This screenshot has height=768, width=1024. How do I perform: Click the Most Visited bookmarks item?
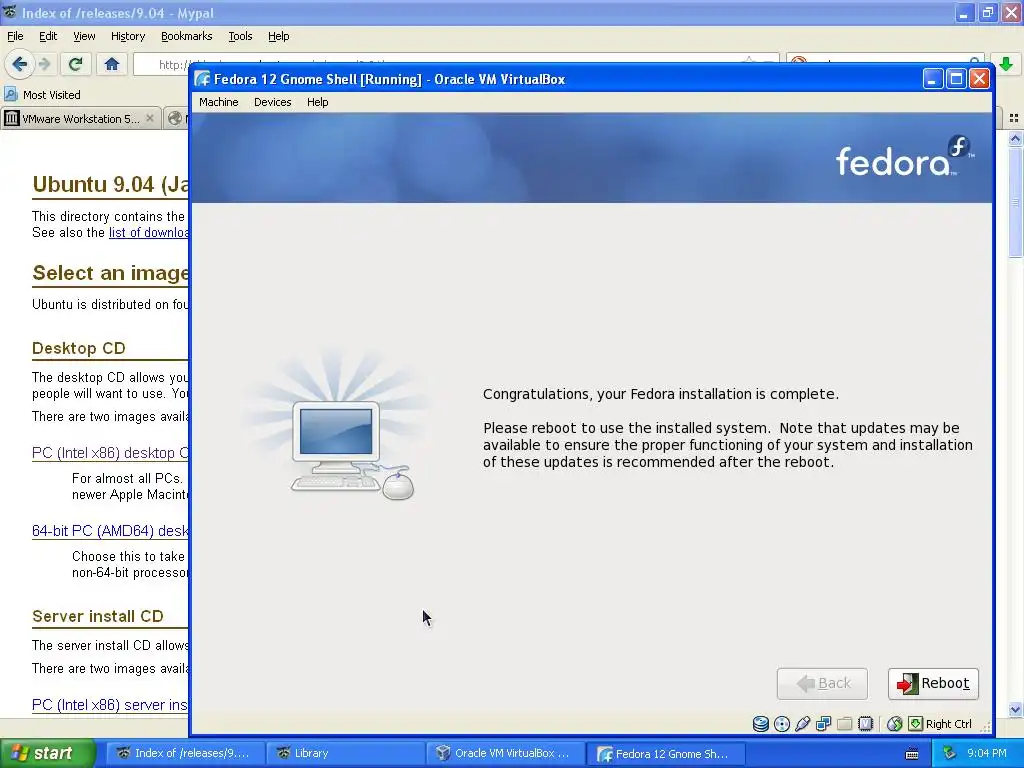43,95
